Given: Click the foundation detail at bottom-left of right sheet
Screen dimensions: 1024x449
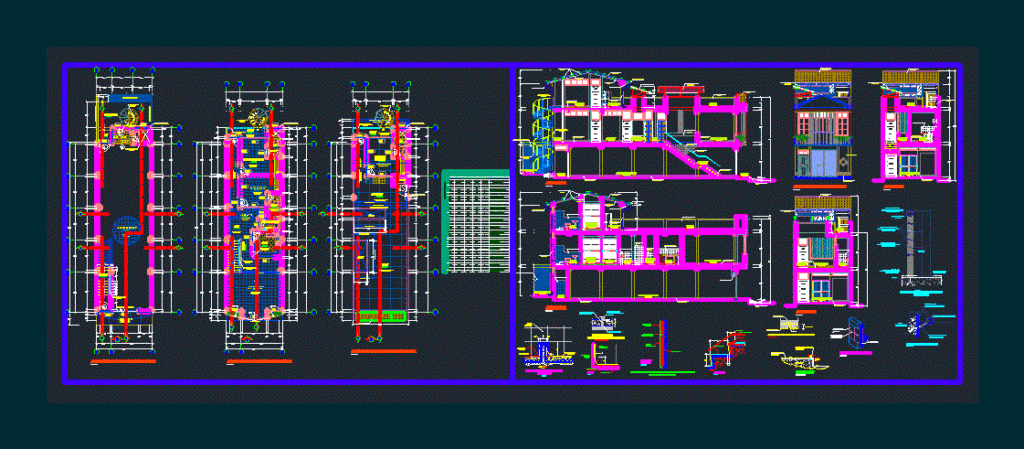Looking at the screenshot, I should [543, 349].
